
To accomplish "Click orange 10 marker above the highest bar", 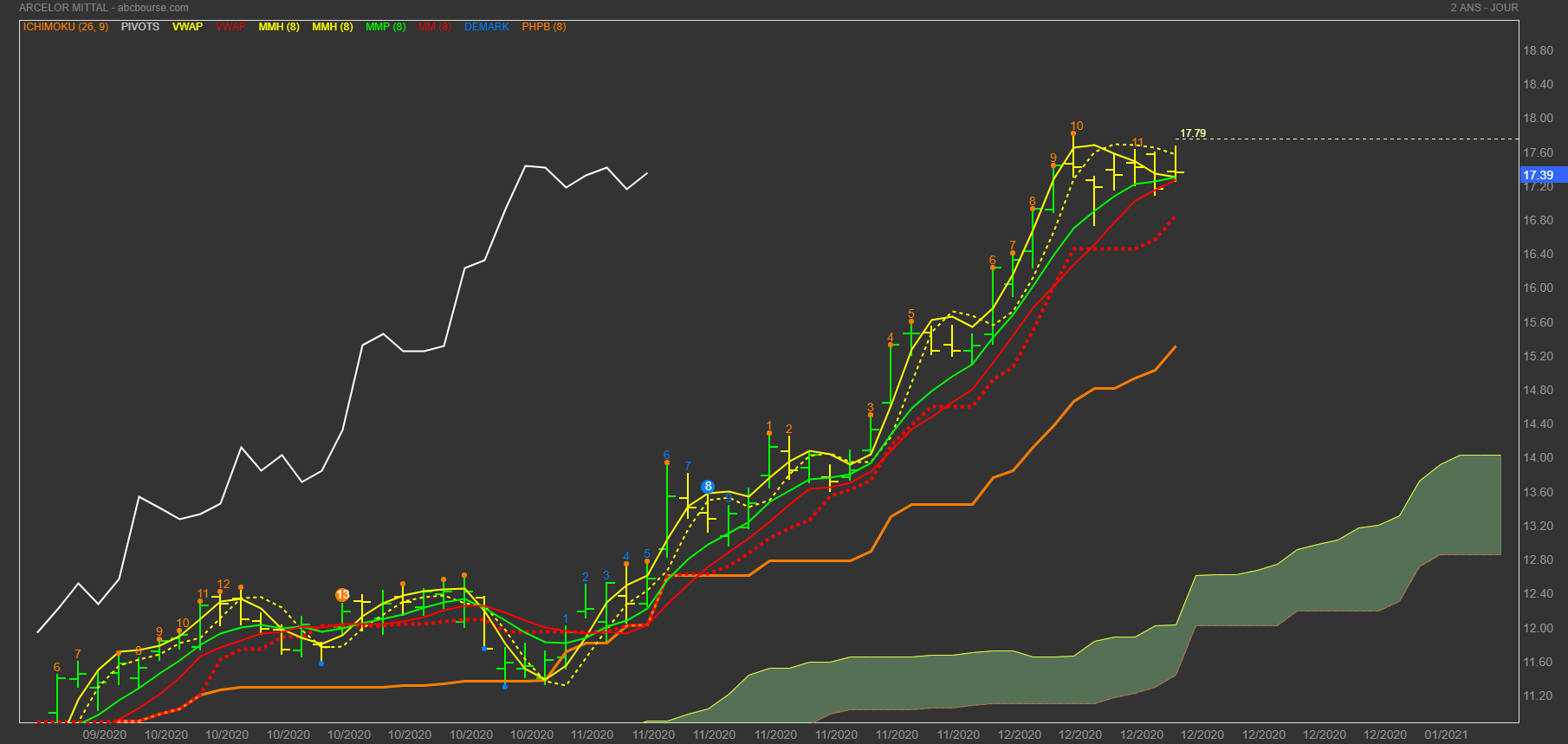I will 1076,126.
